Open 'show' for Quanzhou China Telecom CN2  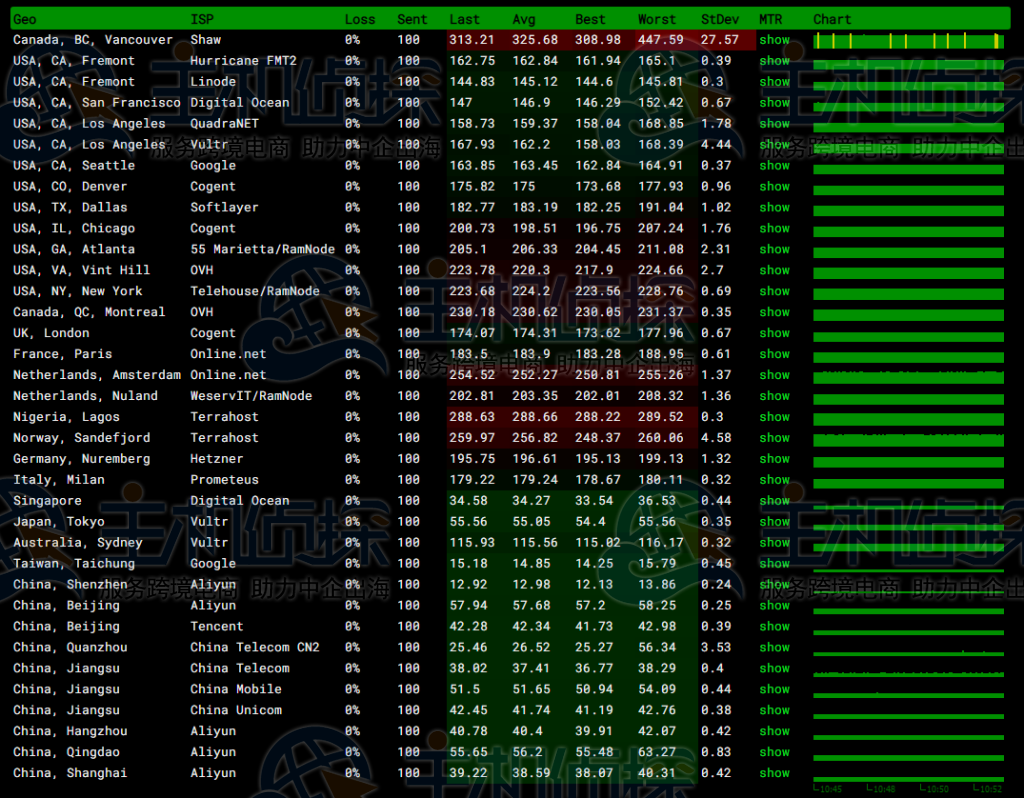click(x=774, y=647)
